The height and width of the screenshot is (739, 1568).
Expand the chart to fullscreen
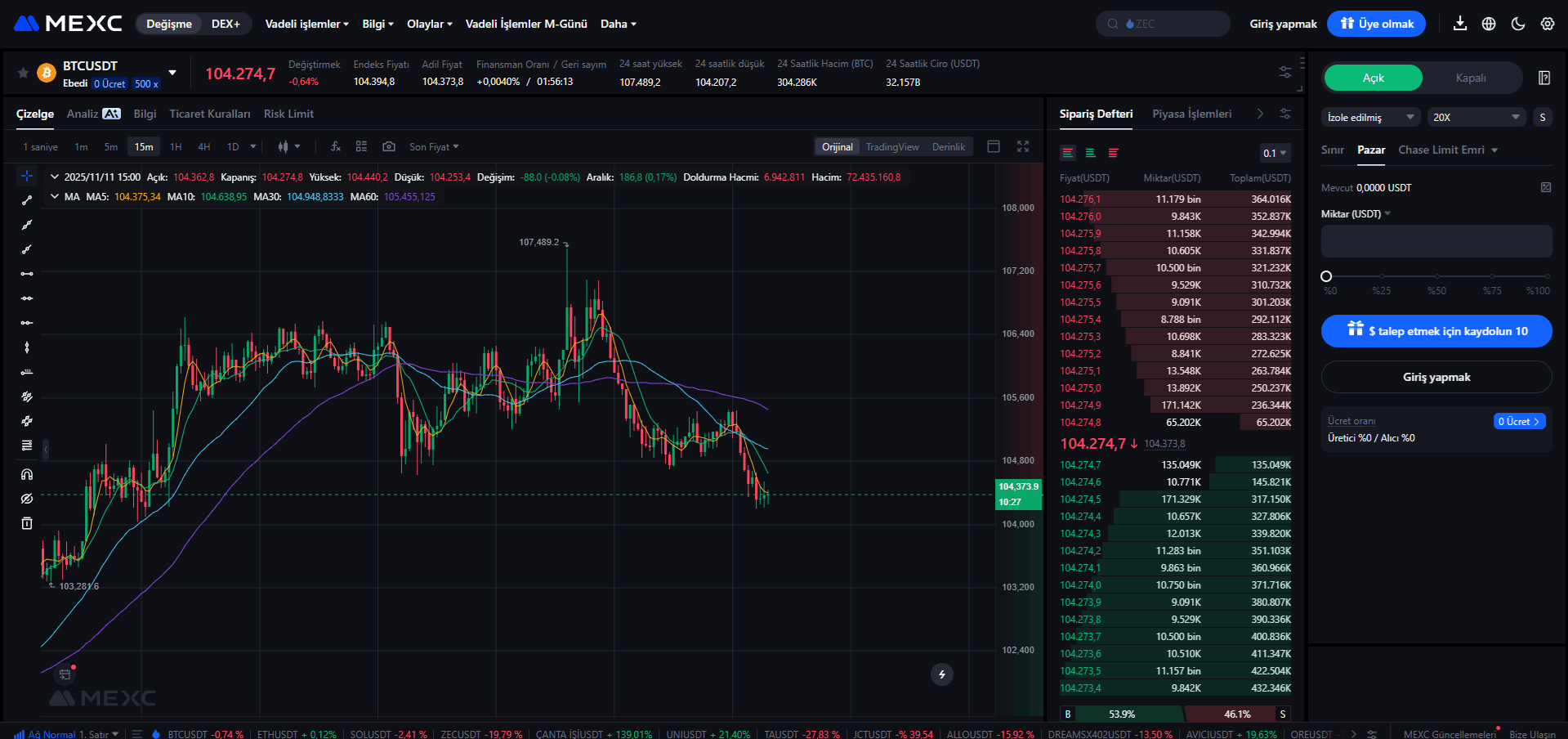point(1023,146)
